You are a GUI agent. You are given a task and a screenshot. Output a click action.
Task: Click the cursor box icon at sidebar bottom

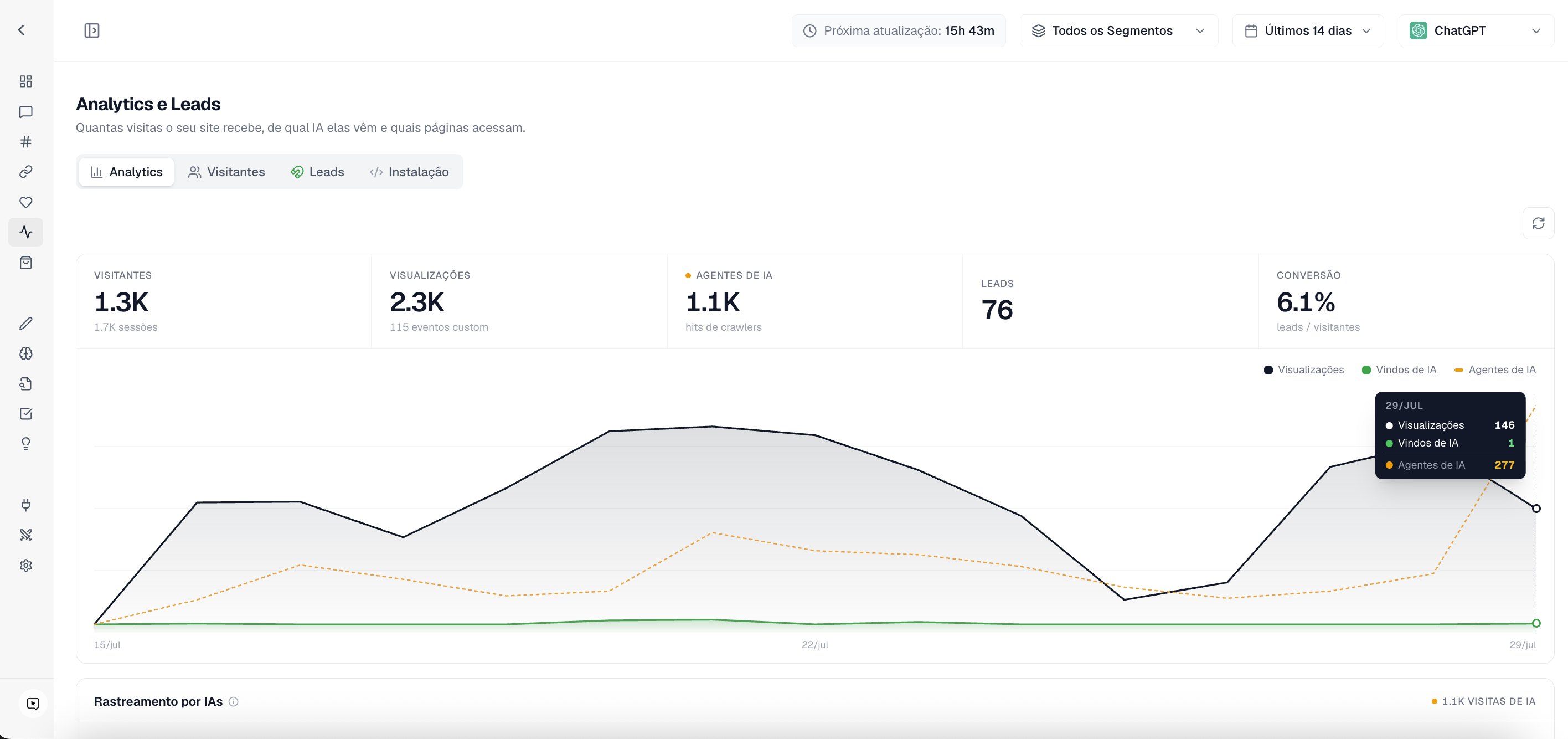click(33, 704)
